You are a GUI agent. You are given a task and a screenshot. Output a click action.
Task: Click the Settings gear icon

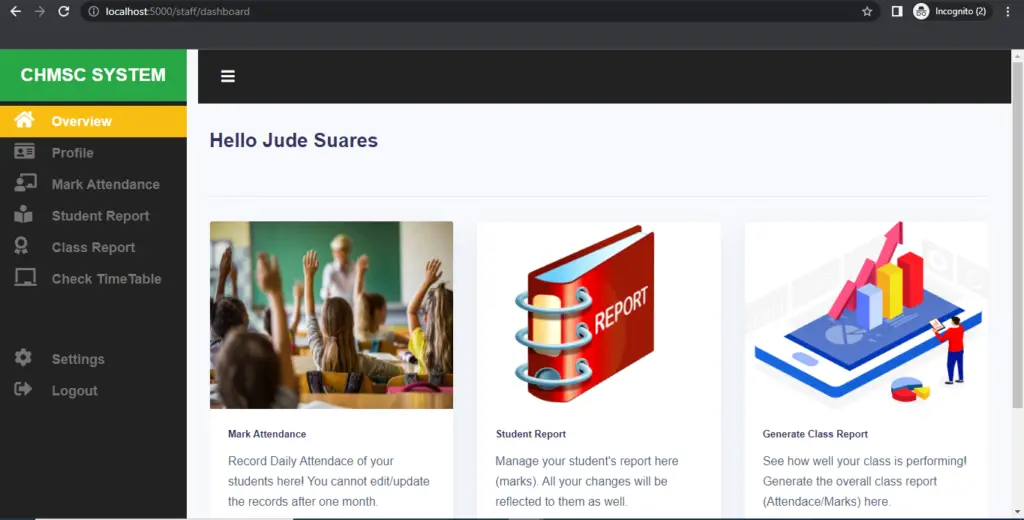point(23,357)
